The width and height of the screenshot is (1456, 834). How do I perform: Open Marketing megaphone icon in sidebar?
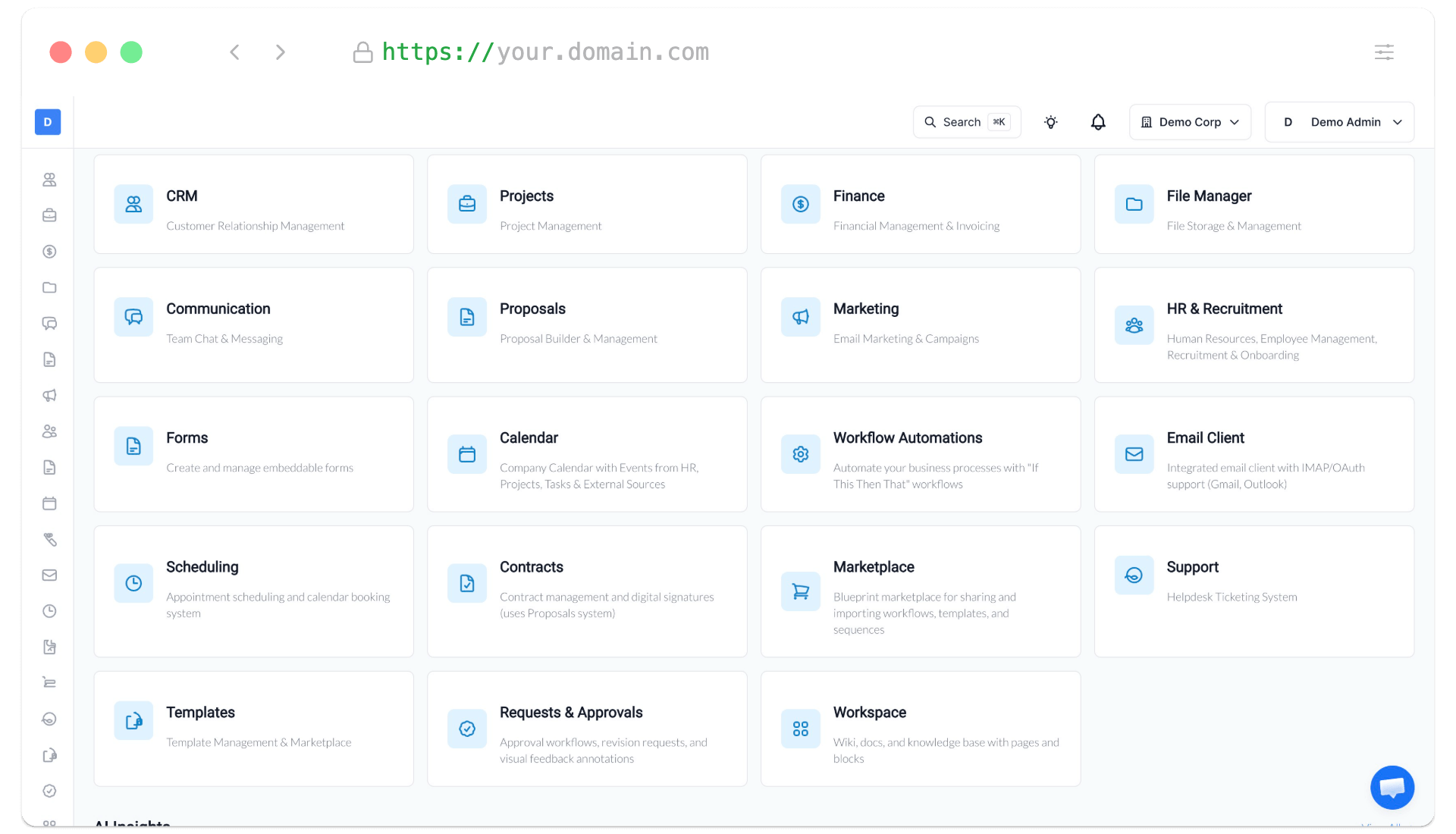click(49, 395)
